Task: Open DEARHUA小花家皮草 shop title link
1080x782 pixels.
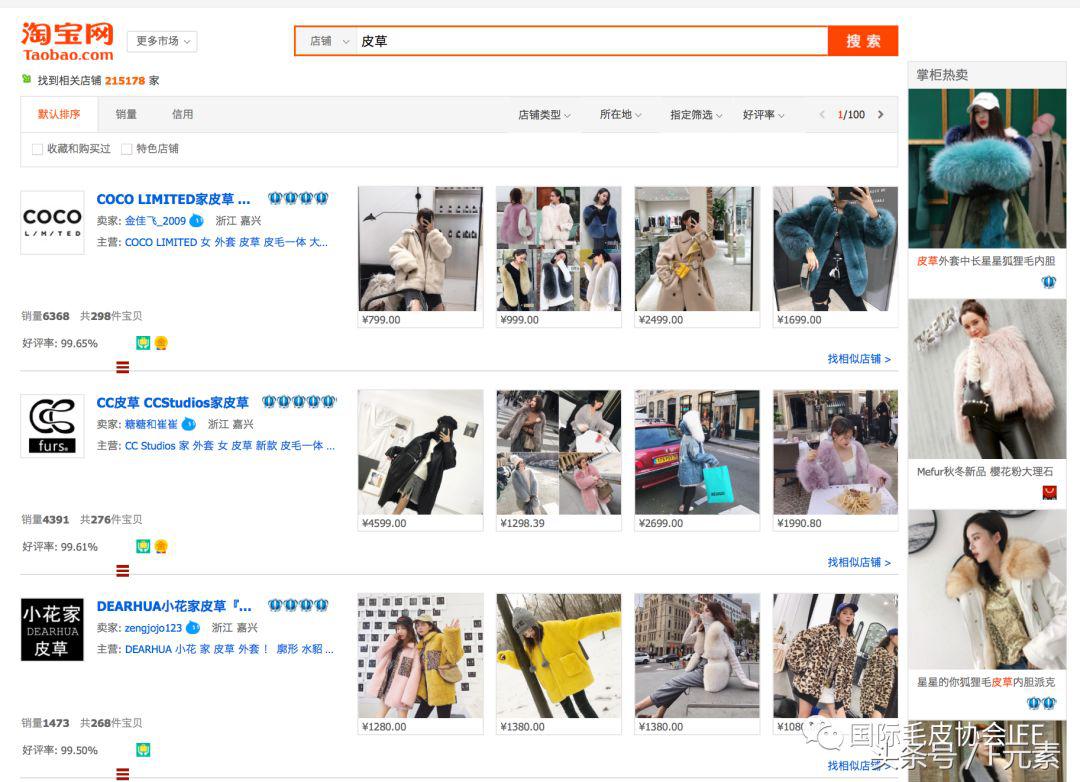Action: [174, 606]
